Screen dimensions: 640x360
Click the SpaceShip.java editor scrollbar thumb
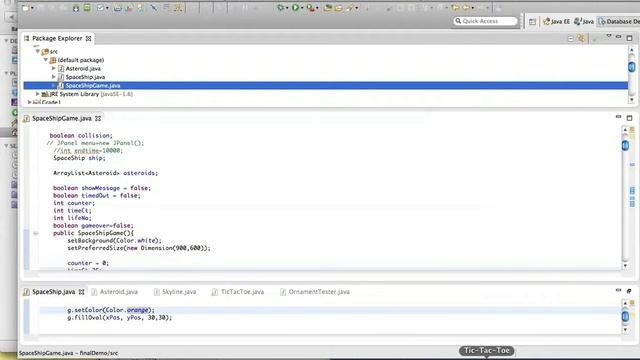pyautogui.click(x=625, y=316)
